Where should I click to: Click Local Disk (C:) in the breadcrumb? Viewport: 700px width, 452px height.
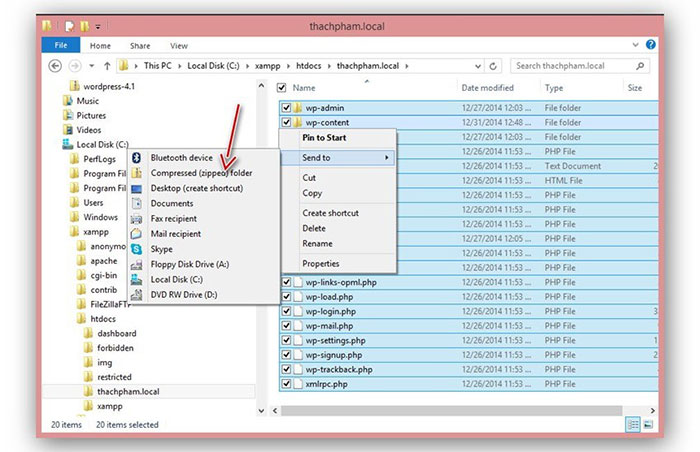pos(213,66)
